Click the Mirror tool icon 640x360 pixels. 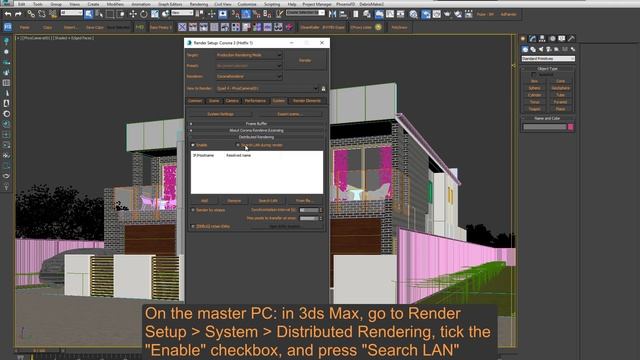[x=333, y=14]
